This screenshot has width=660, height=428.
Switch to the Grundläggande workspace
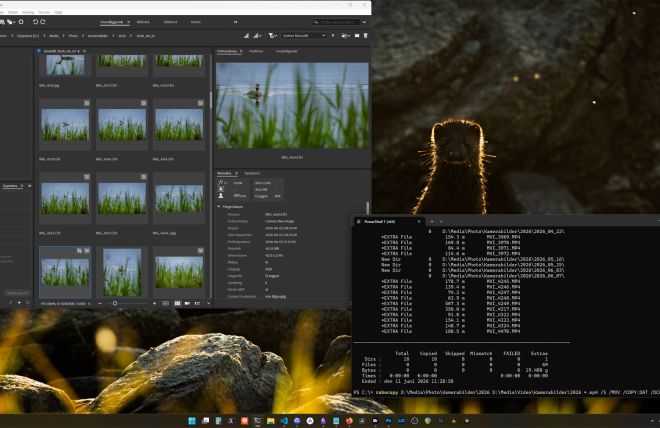(x=112, y=22)
